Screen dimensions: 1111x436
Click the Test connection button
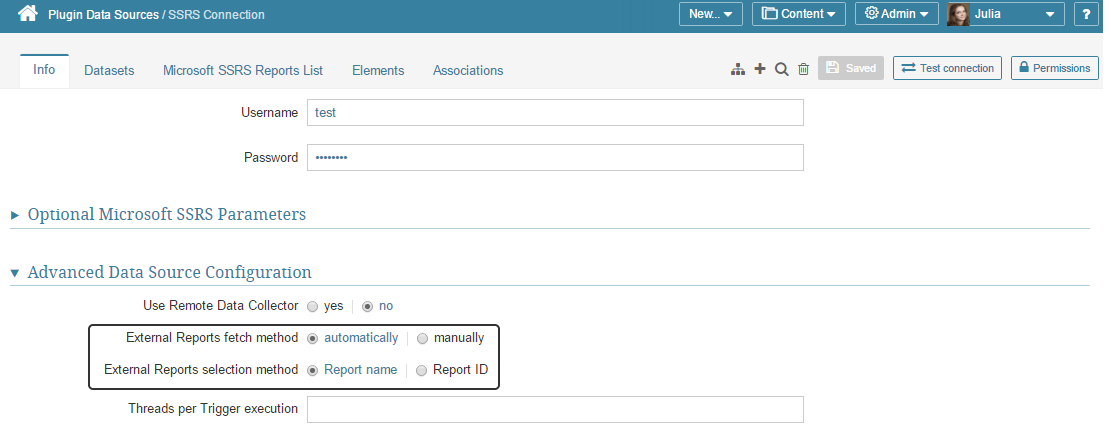[947, 68]
